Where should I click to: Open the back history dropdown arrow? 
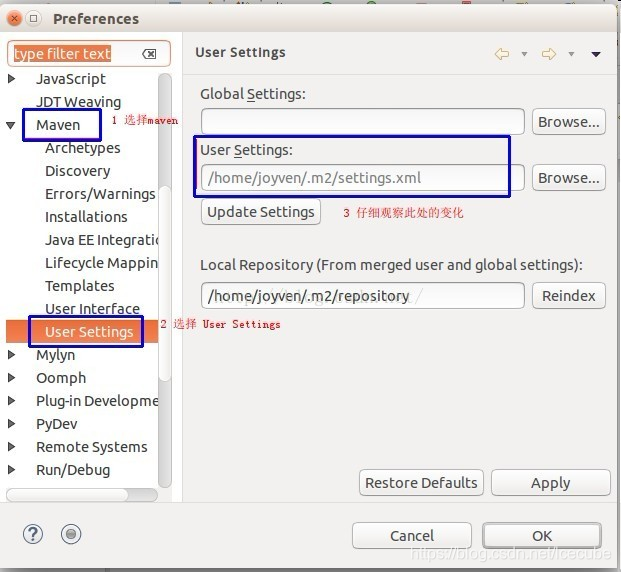[524, 54]
